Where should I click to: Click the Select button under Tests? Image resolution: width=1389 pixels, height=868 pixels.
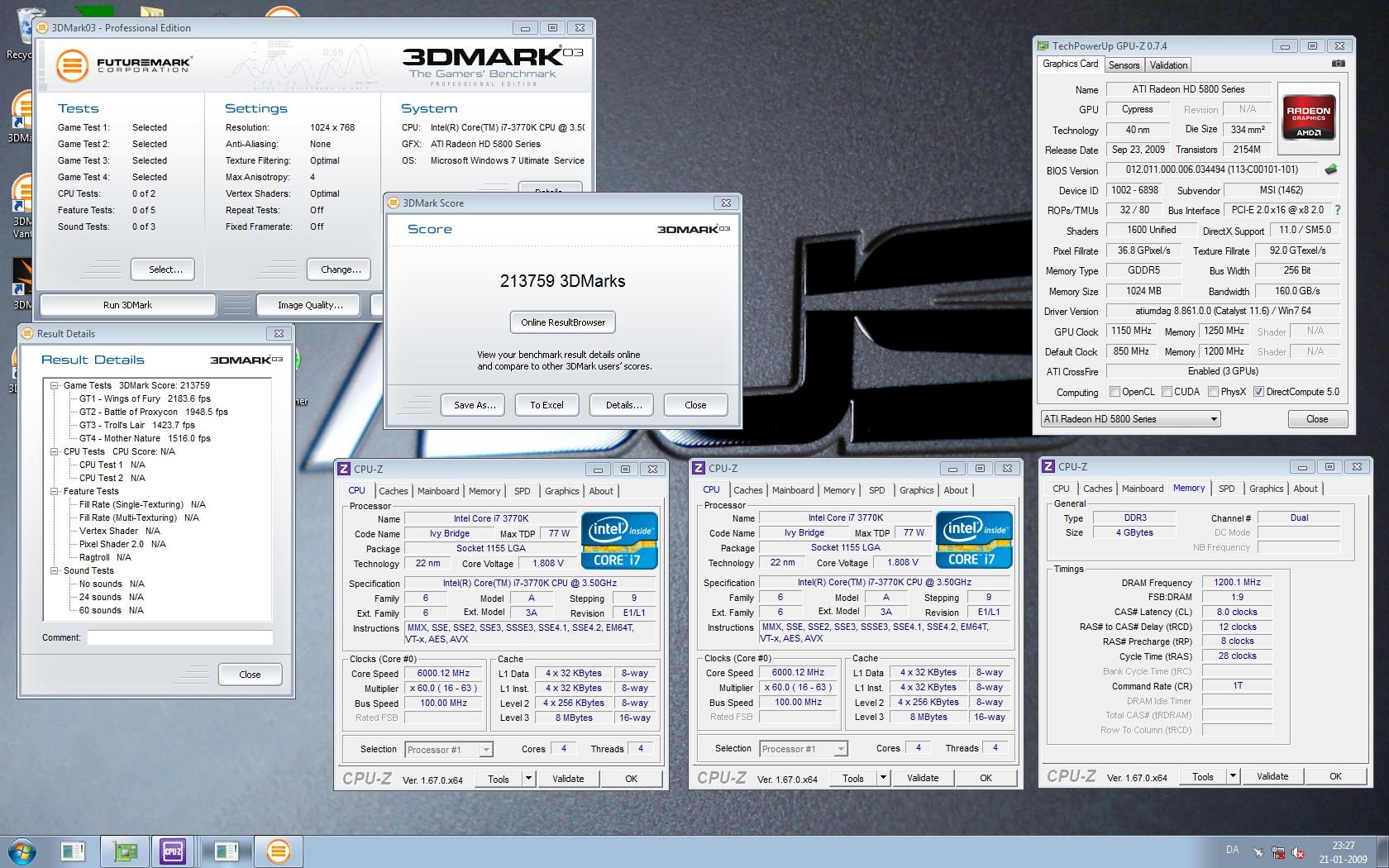163,269
